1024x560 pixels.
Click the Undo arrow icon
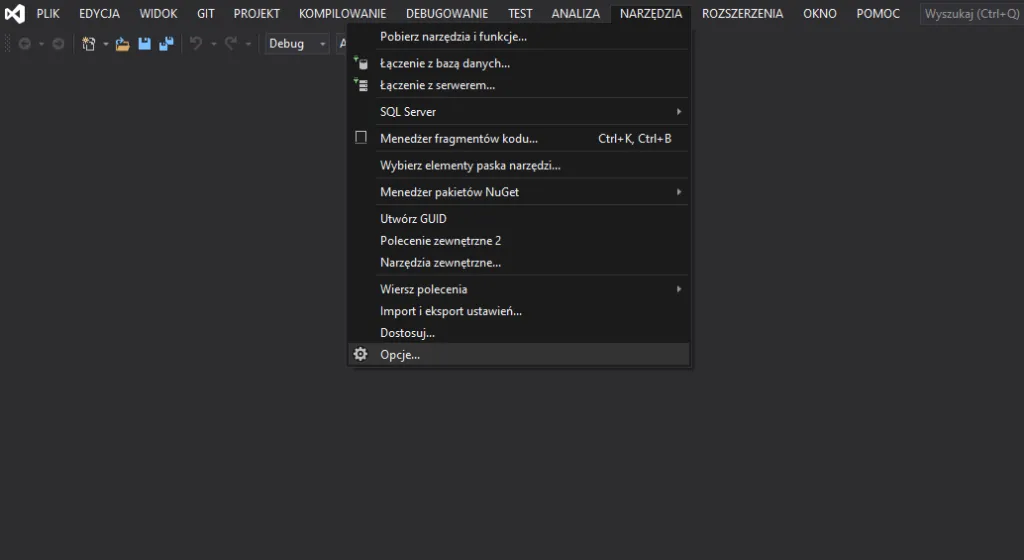(196, 44)
